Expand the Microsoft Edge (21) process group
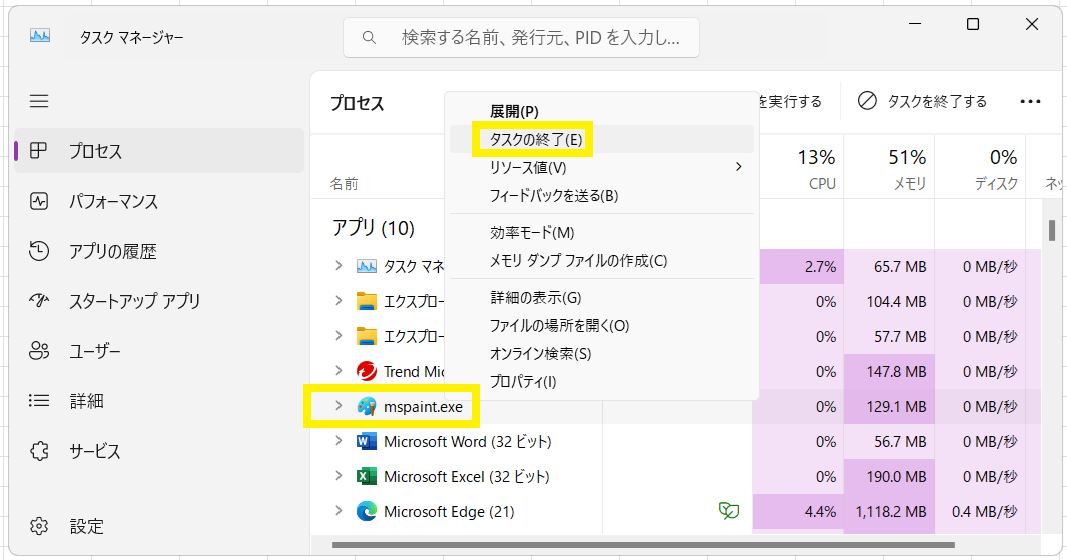 (x=339, y=511)
